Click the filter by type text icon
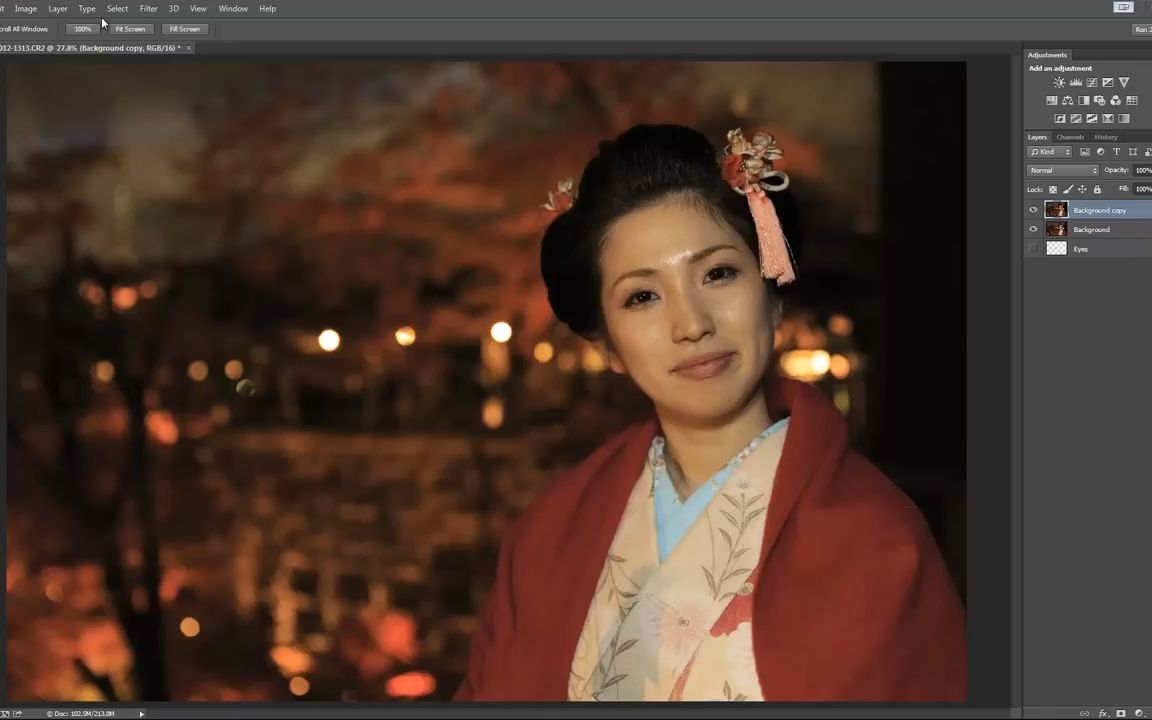1152x720 pixels. [x=1116, y=151]
